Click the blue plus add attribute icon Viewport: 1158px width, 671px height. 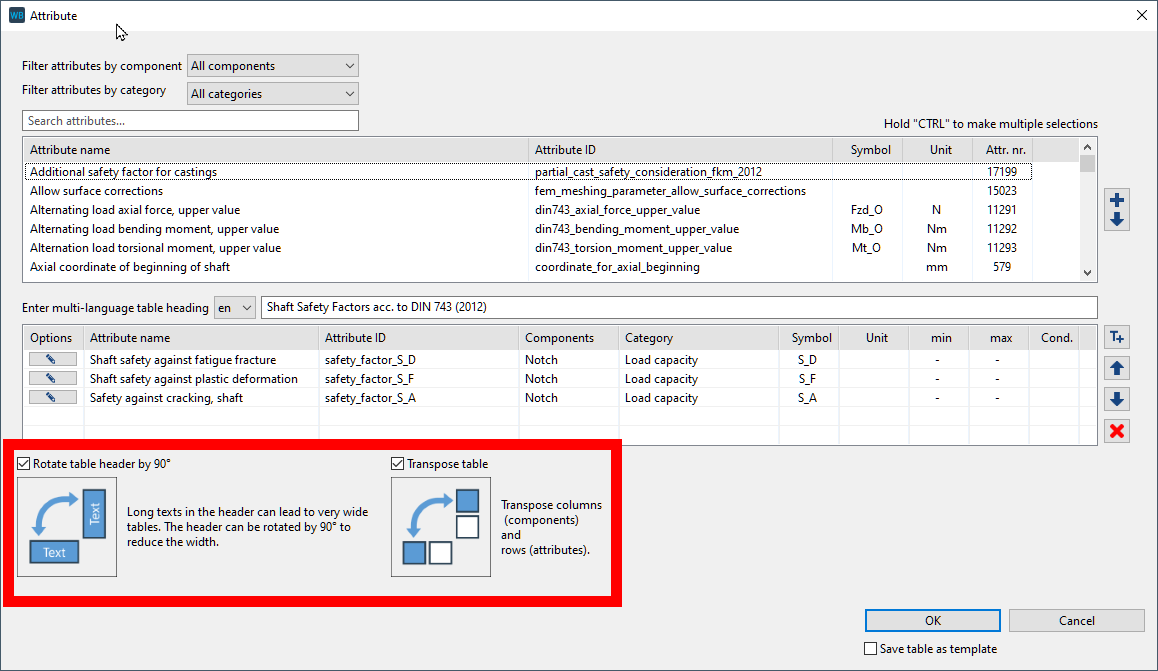coord(1117,200)
